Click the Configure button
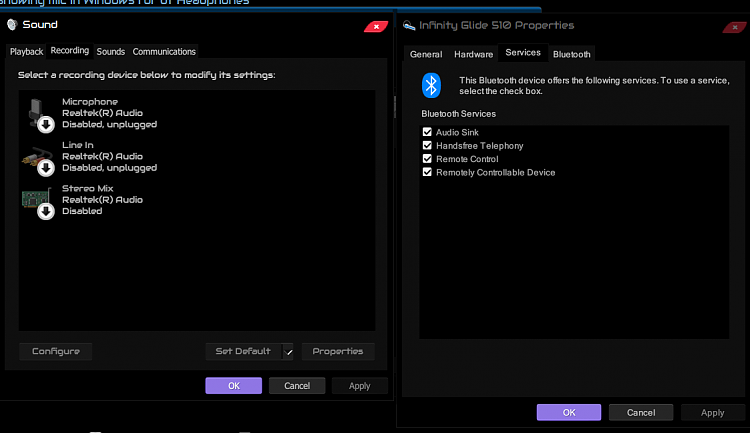 coord(56,351)
